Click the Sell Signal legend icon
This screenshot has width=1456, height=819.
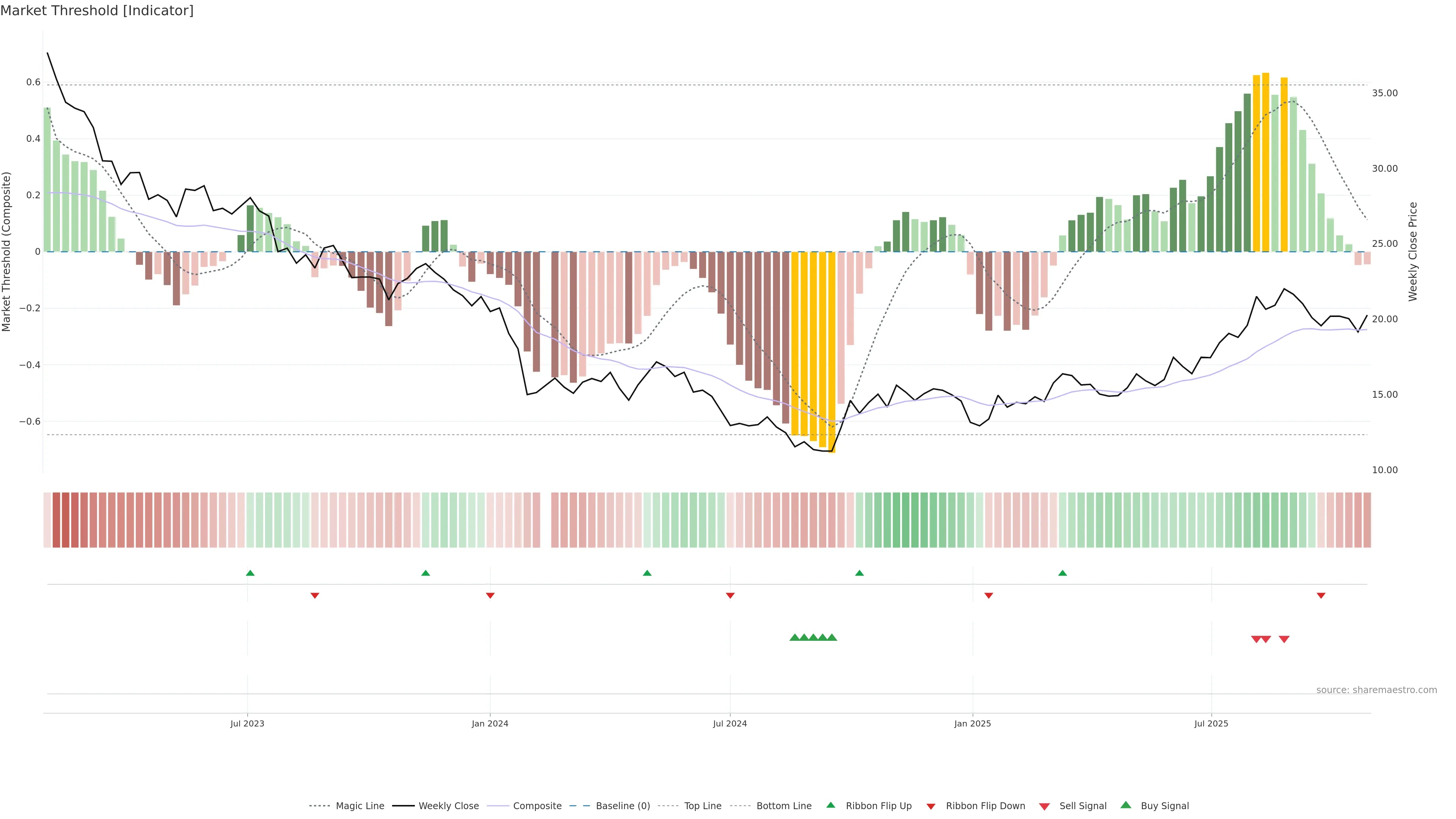pos(1044,806)
